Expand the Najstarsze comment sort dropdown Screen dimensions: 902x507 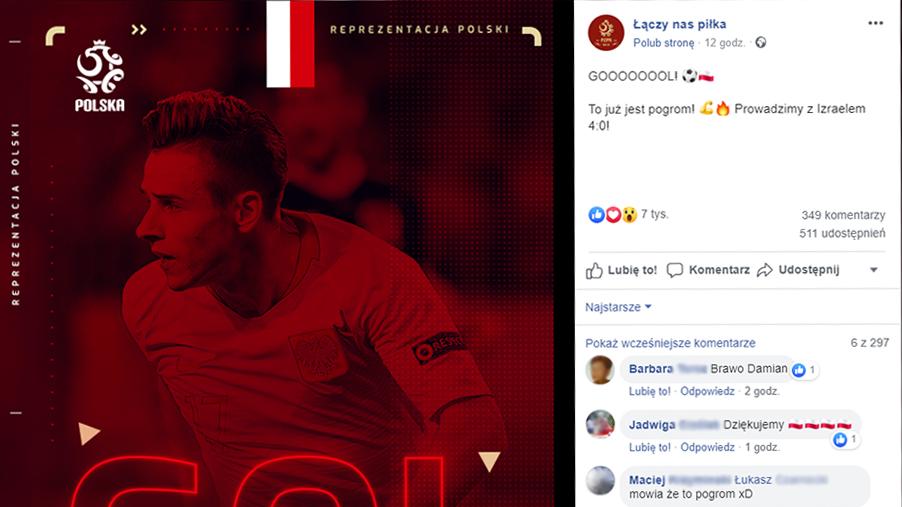click(618, 307)
